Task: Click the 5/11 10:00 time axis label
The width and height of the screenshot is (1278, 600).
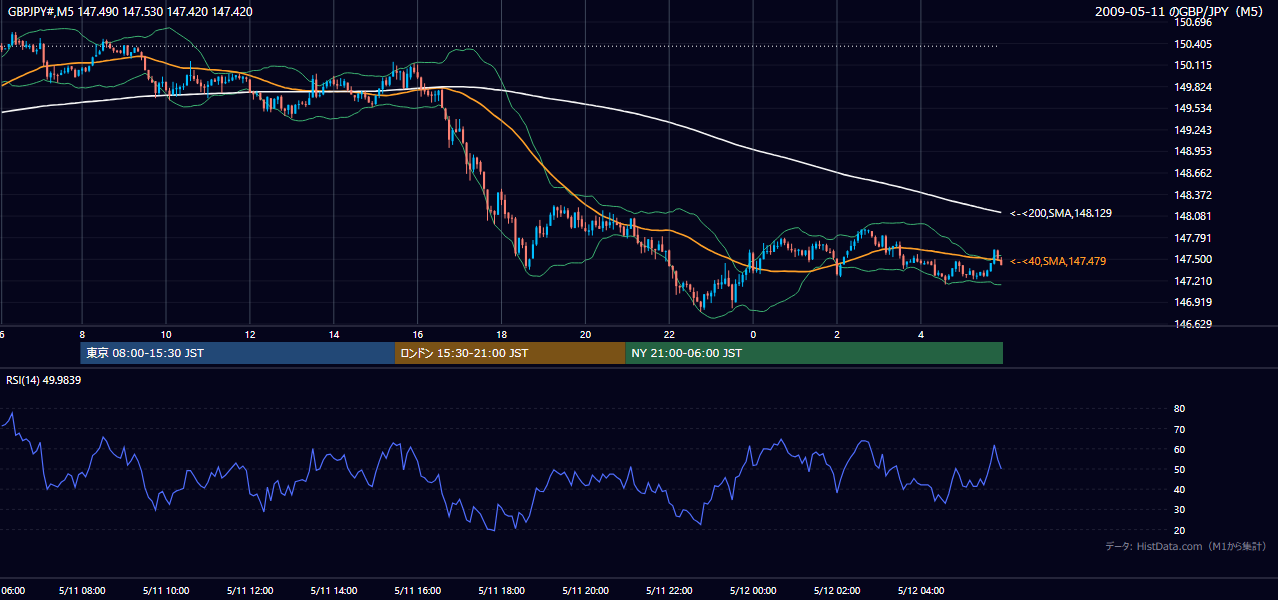Action: [x=166, y=590]
